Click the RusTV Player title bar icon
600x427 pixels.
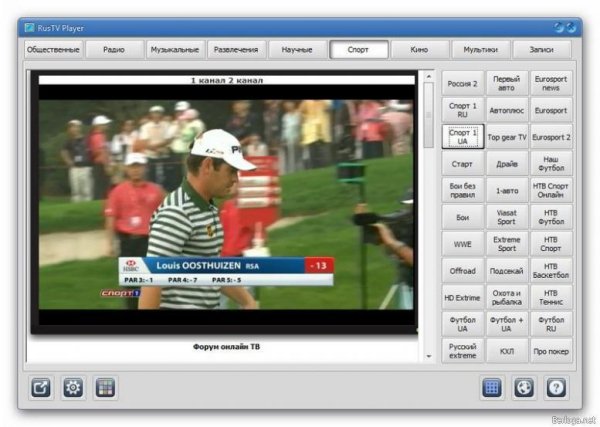(29, 28)
